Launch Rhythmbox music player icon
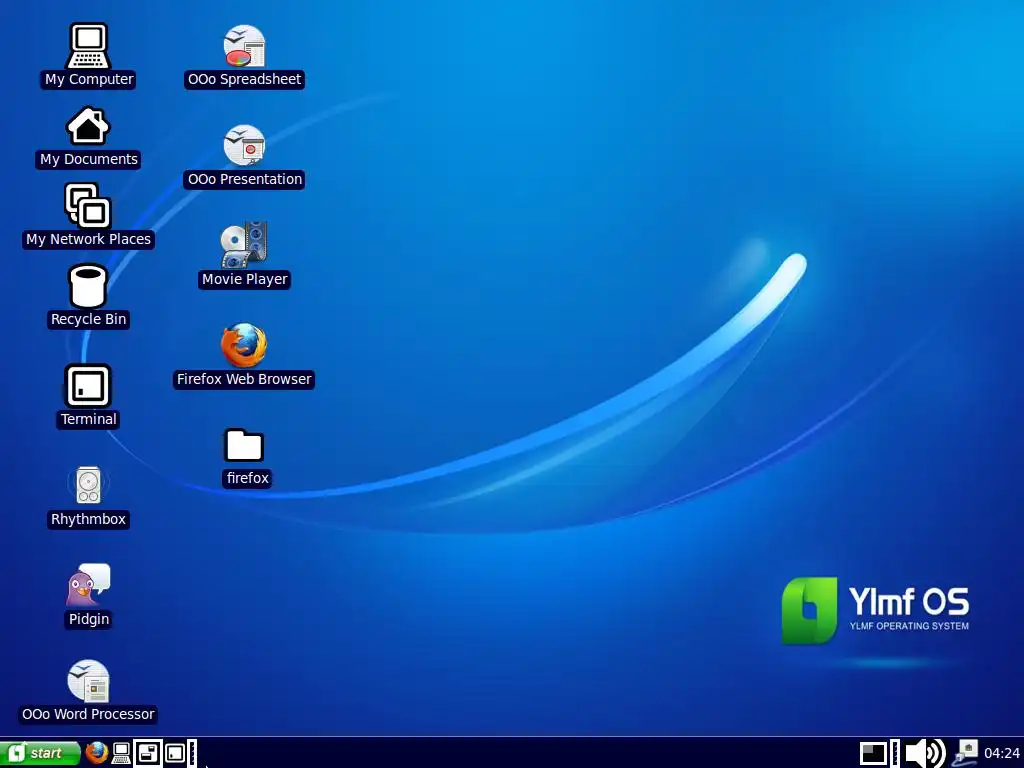 [x=88, y=485]
